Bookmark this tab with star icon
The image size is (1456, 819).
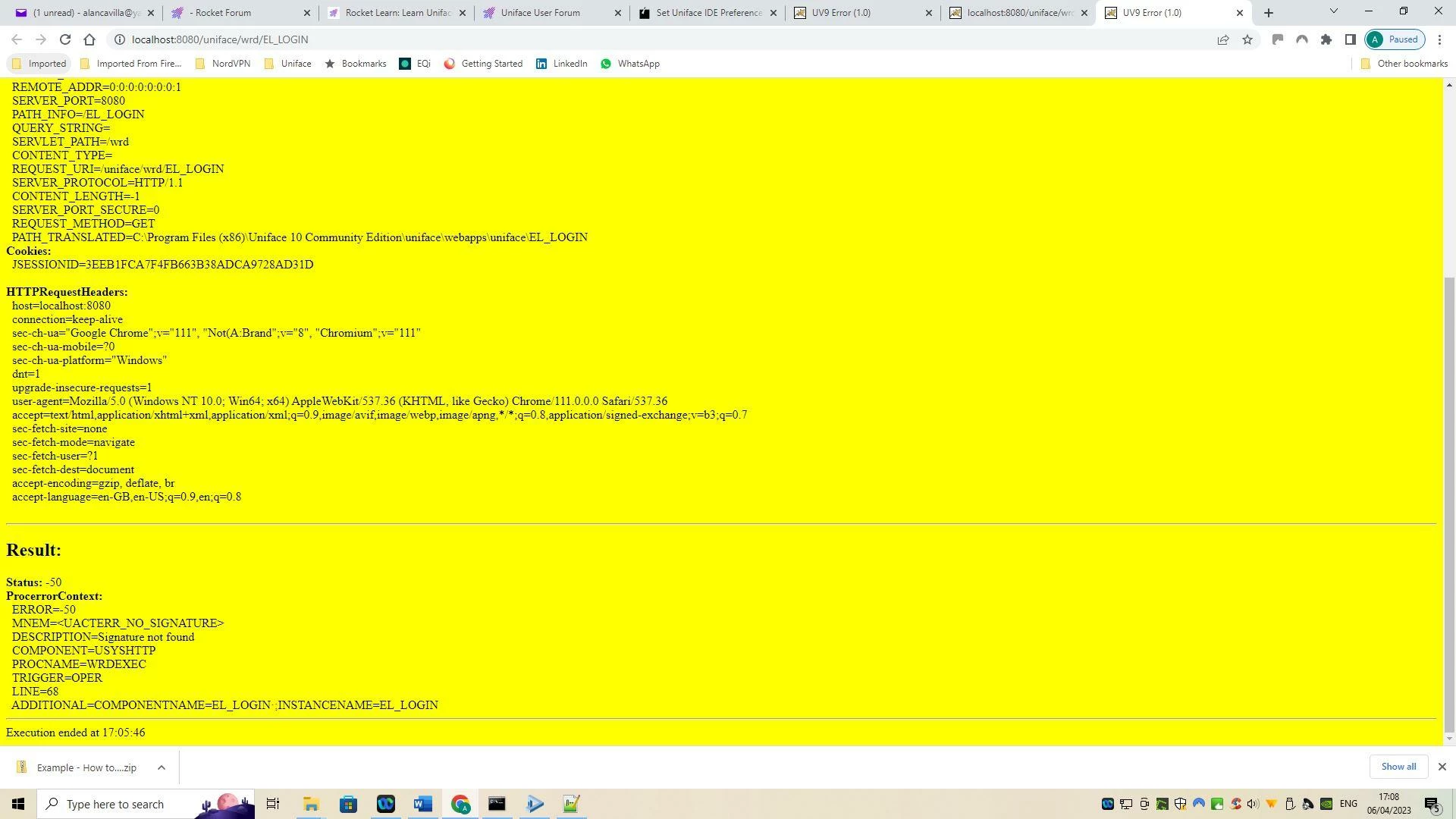[x=1247, y=39]
